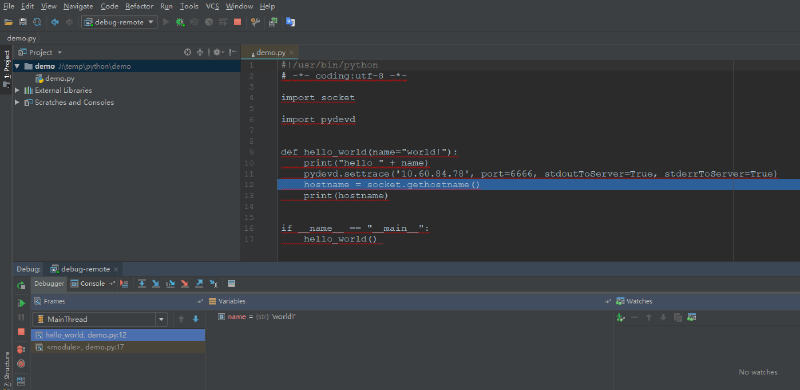The height and width of the screenshot is (390, 800).
Task: Open Project Structure icon in main toolbar
Action: 273,22
